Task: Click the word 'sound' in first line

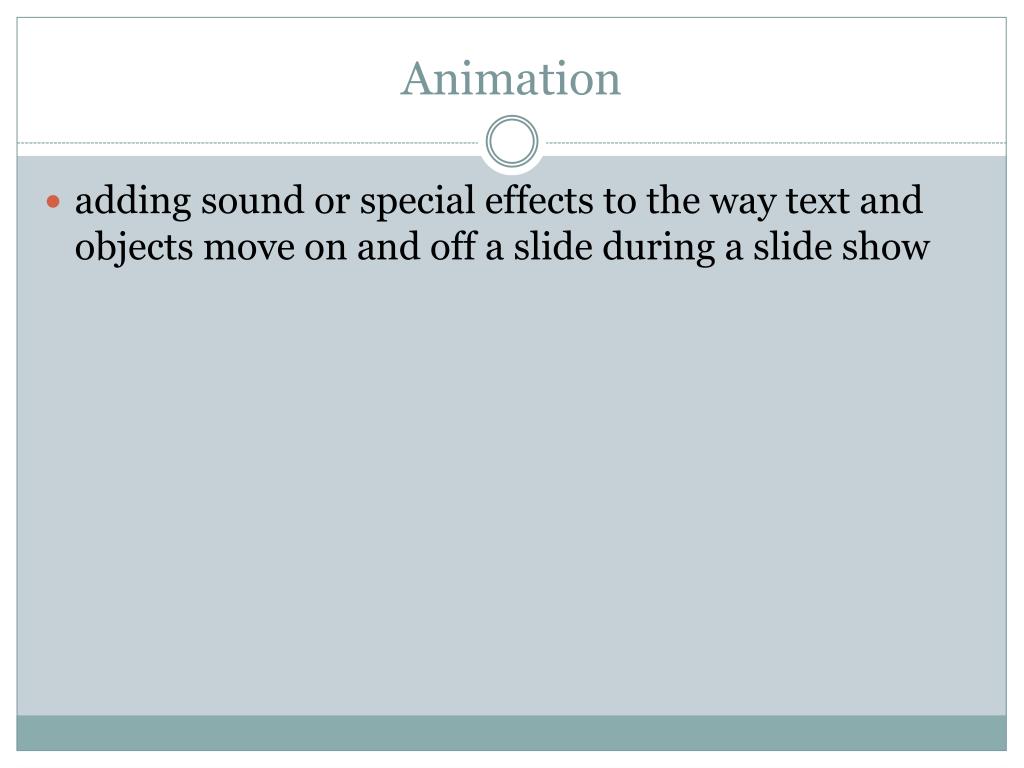Action: click(x=252, y=201)
